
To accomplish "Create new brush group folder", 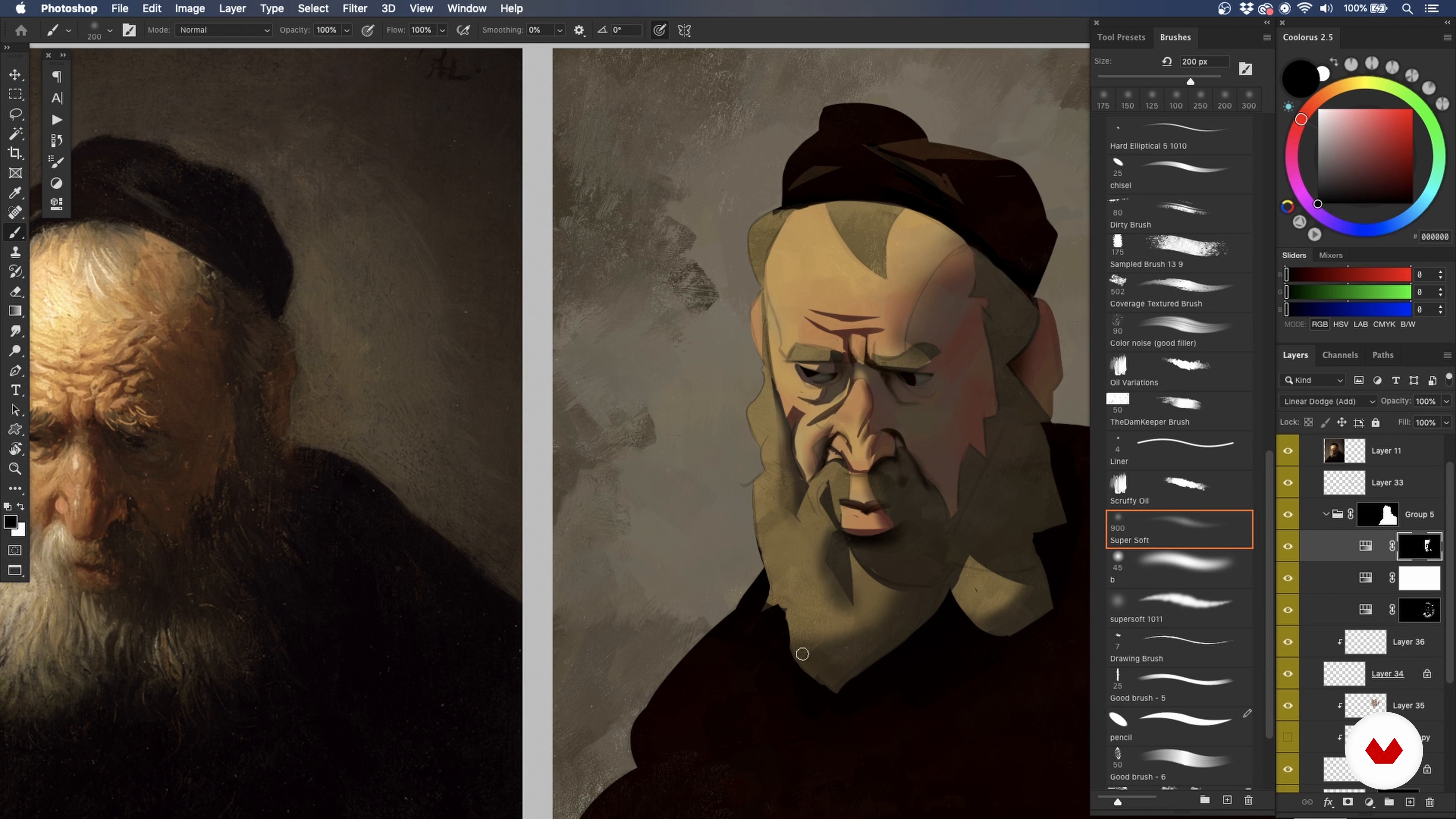I will pyautogui.click(x=1205, y=800).
